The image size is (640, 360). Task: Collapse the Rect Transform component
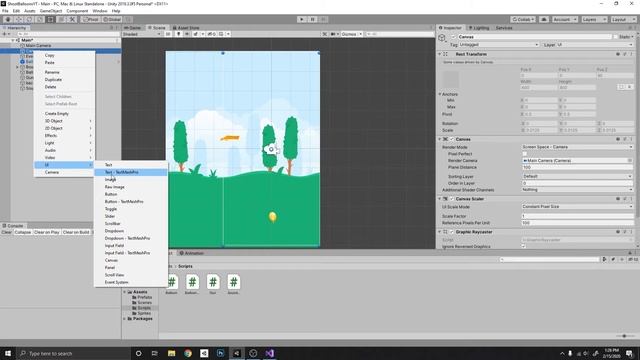(x=440, y=54)
